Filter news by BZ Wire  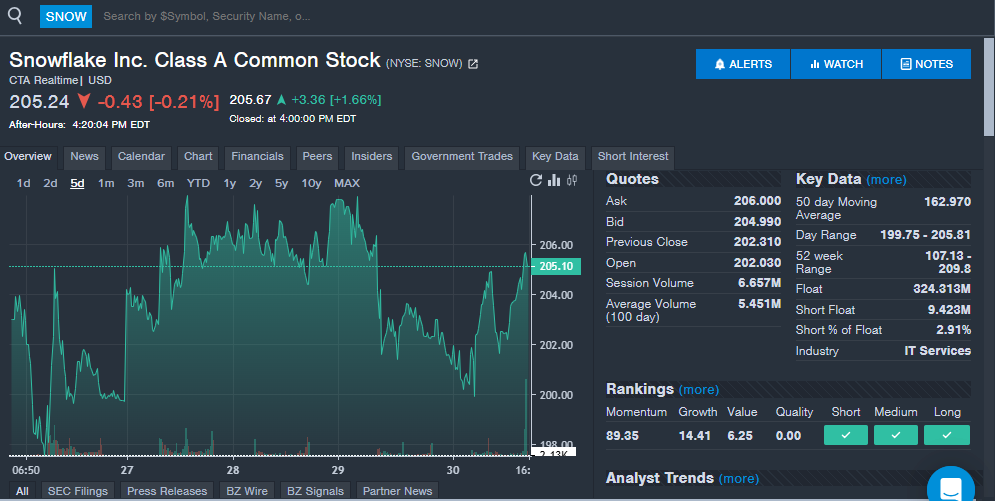click(x=247, y=491)
